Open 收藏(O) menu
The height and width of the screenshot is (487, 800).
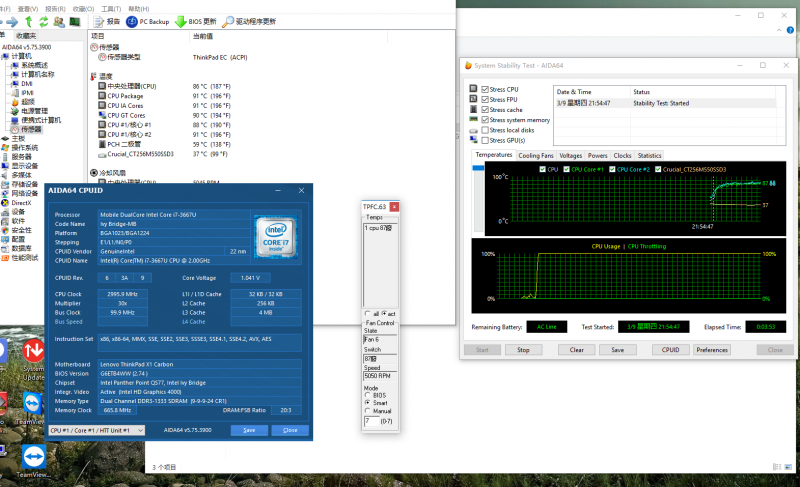click(x=83, y=9)
